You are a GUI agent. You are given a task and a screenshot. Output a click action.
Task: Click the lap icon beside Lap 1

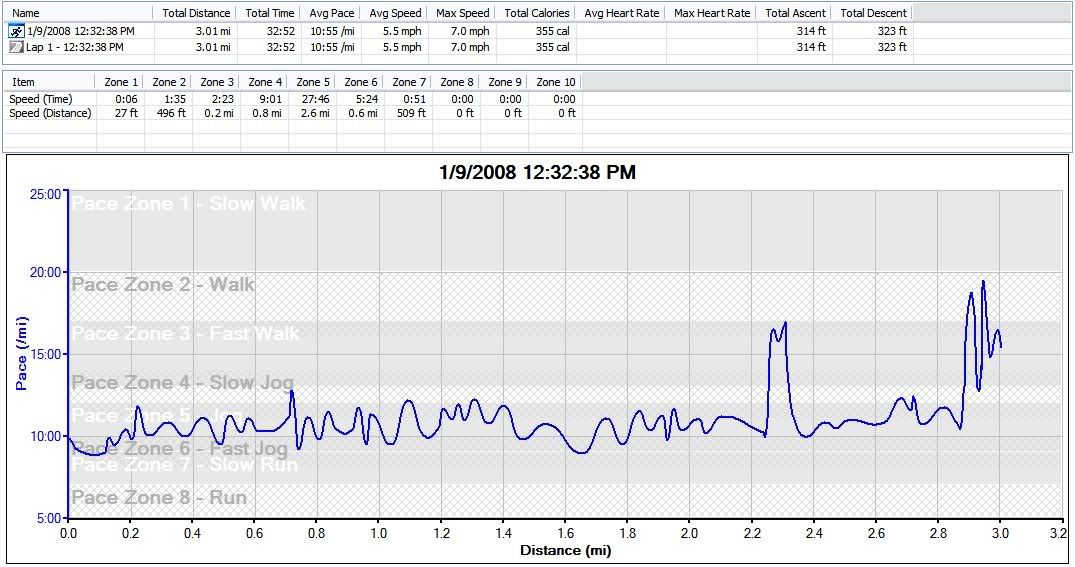coord(16,47)
